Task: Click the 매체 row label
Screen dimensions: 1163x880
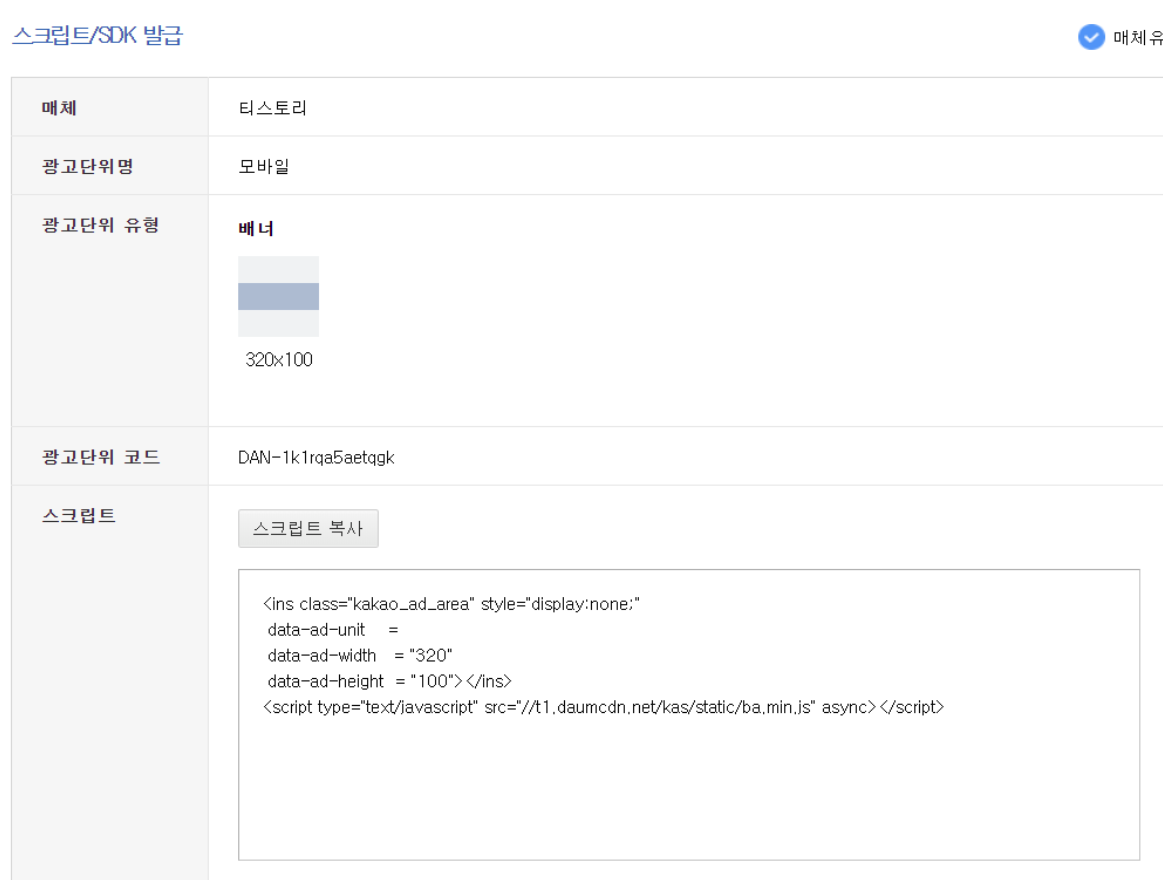Action: (59, 108)
